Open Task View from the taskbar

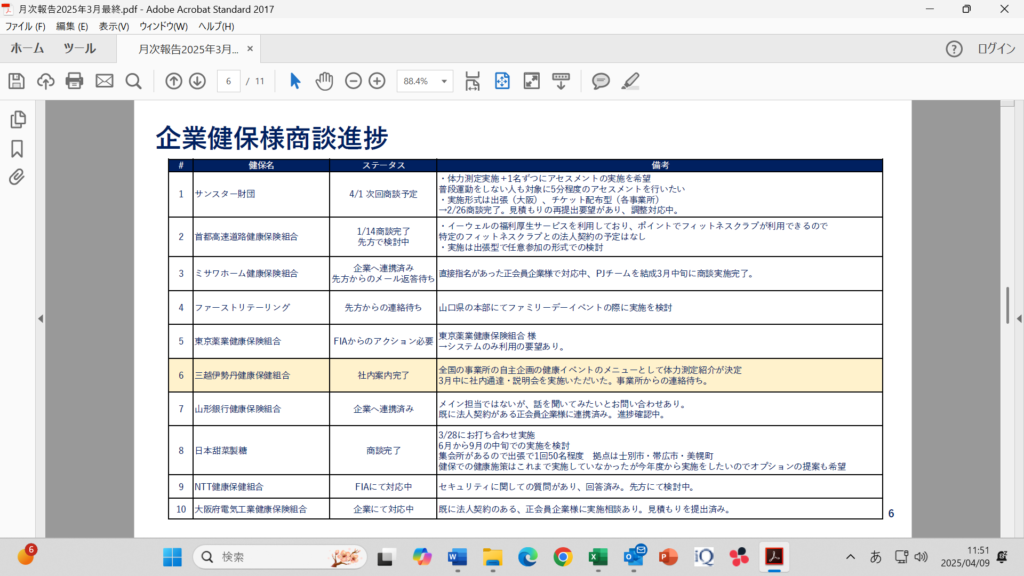point(385,557)
